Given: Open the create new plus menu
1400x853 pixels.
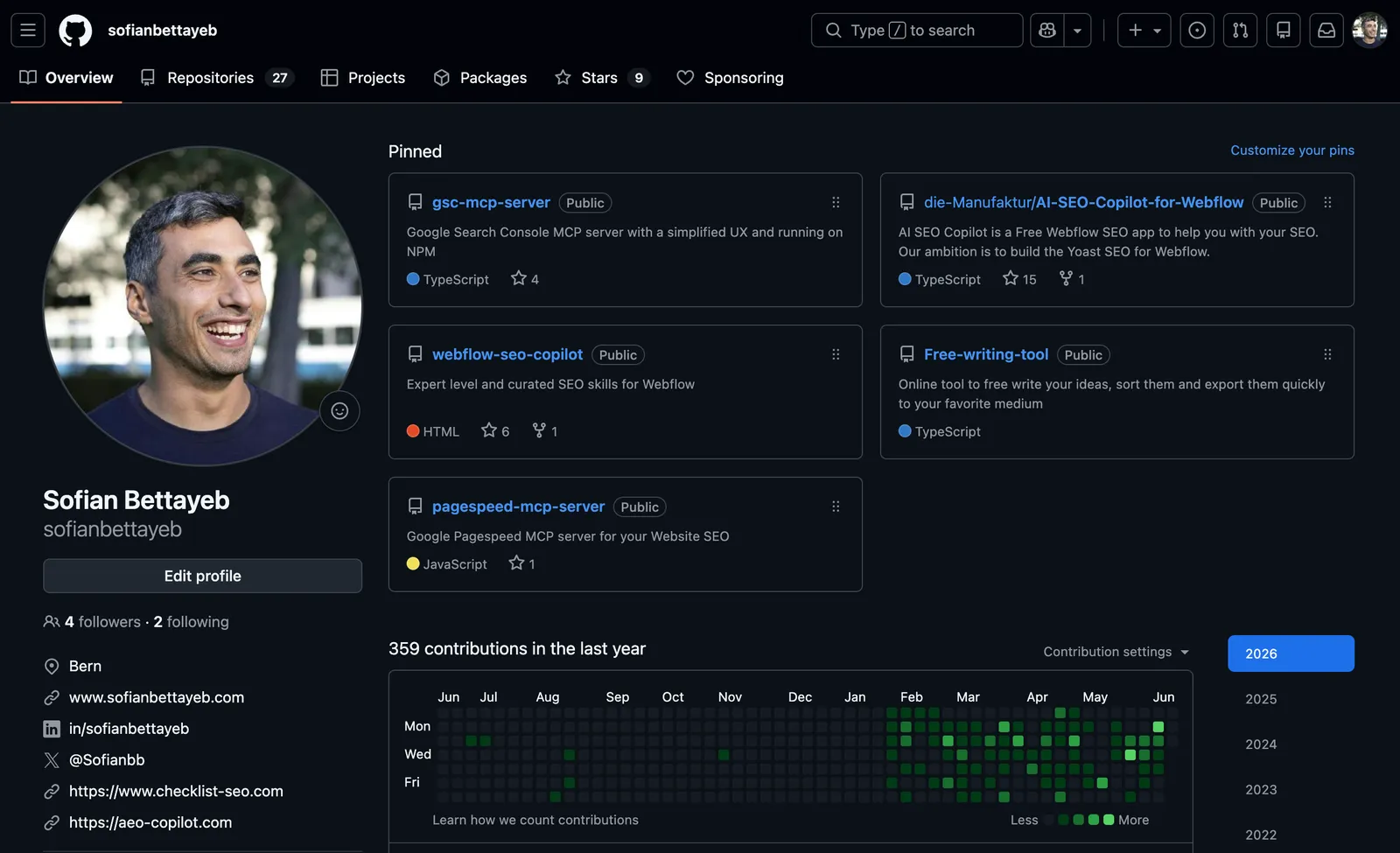Looking at the screenshot, I should [1144, 31].
